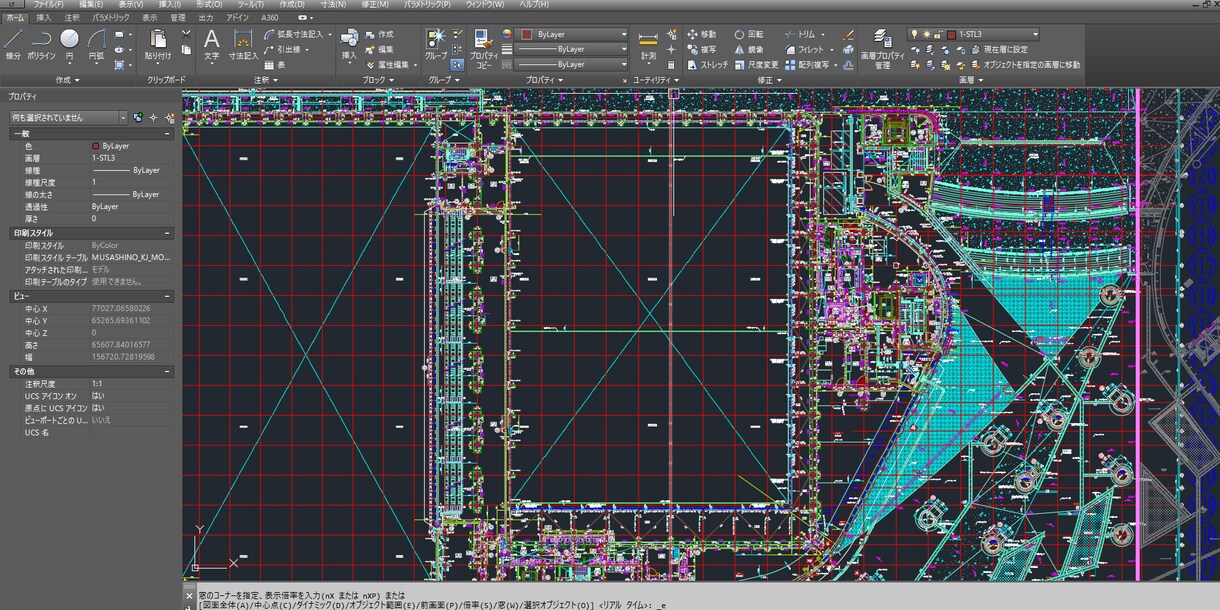Expand the ブロック panel dropdown

[377, 79]
